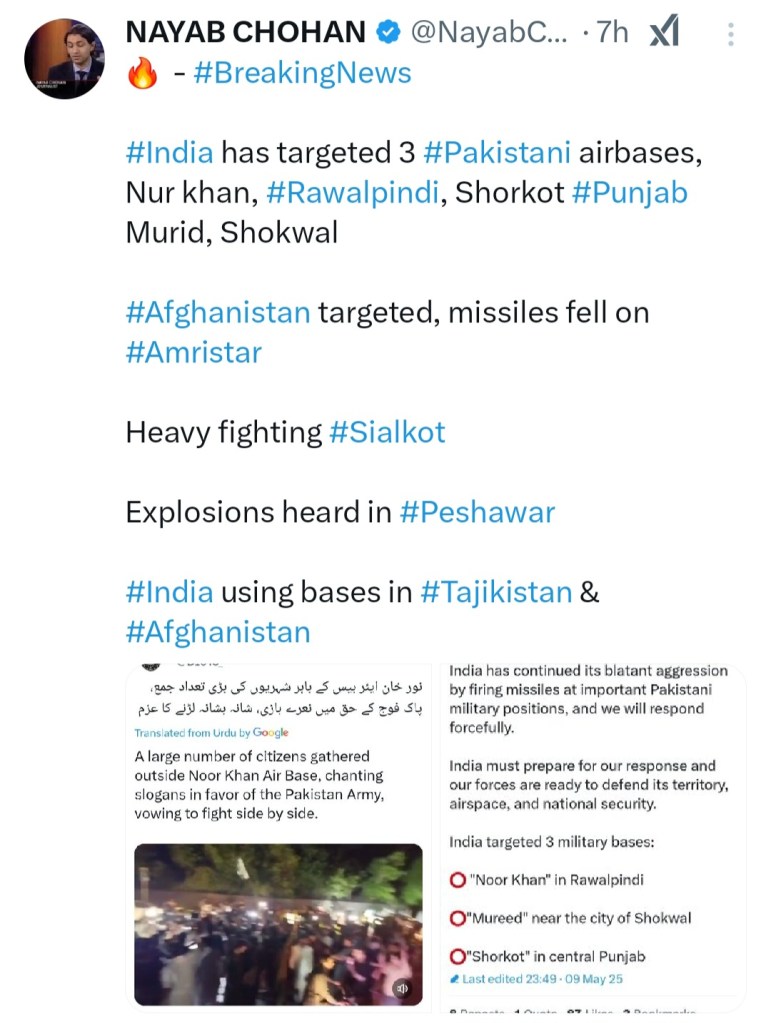Open the #Amristar hashtag
Screen dimensions: 771x1023
pos(194,352)
